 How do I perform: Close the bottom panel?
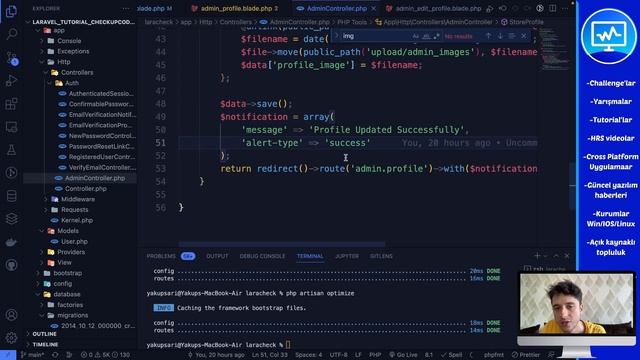[567, 256]
